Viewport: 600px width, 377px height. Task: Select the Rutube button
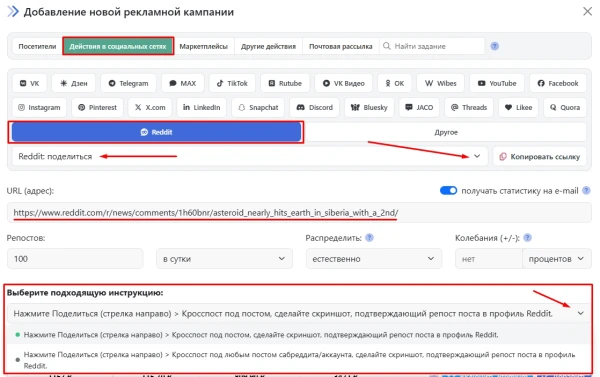pyautogui.click(x=285, y=83)
